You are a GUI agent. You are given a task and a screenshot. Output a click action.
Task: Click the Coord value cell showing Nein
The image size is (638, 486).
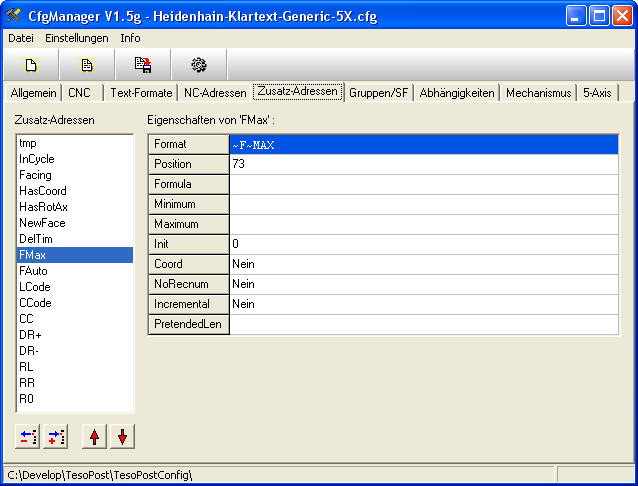coord(423,264)
